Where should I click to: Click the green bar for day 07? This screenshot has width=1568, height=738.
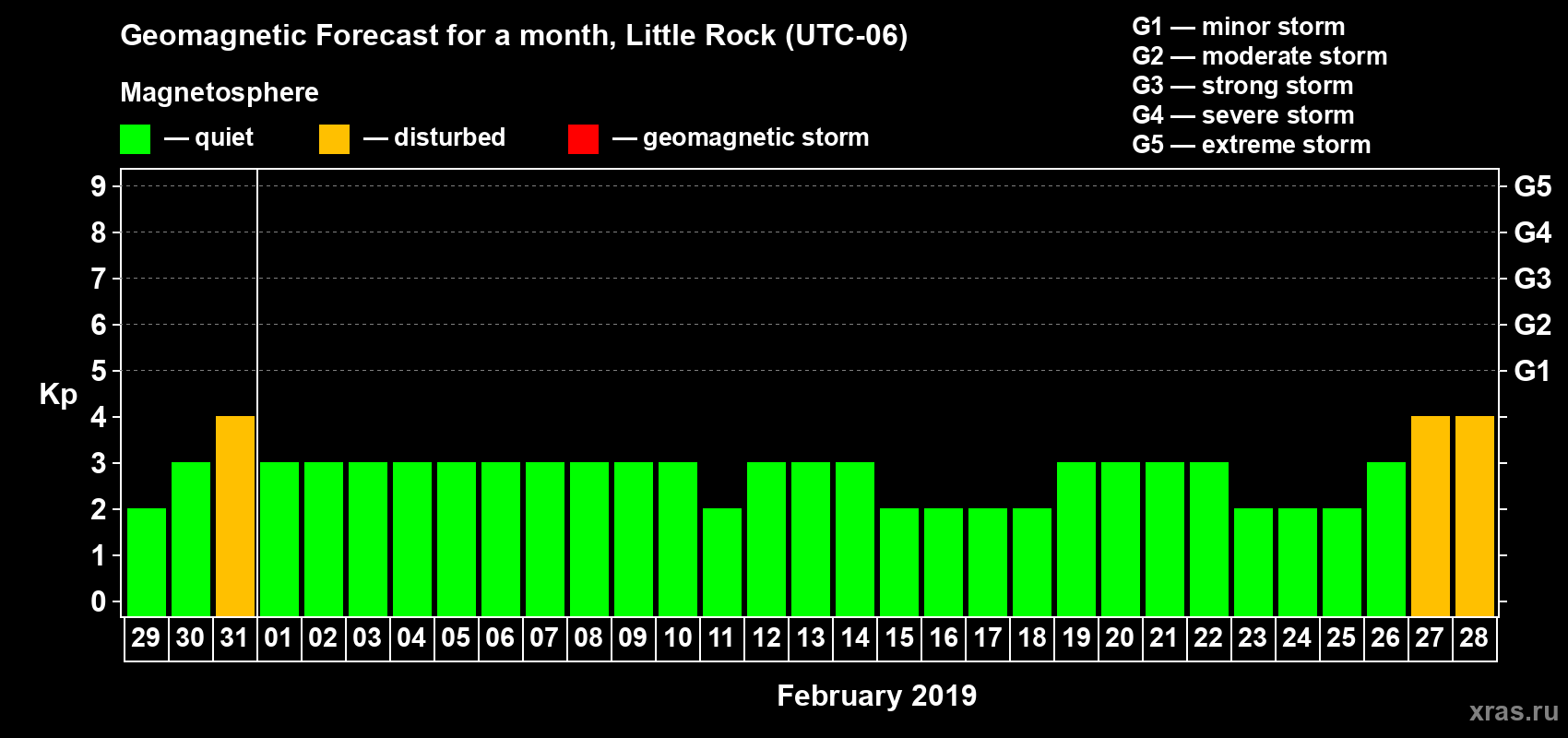(545, 540)
